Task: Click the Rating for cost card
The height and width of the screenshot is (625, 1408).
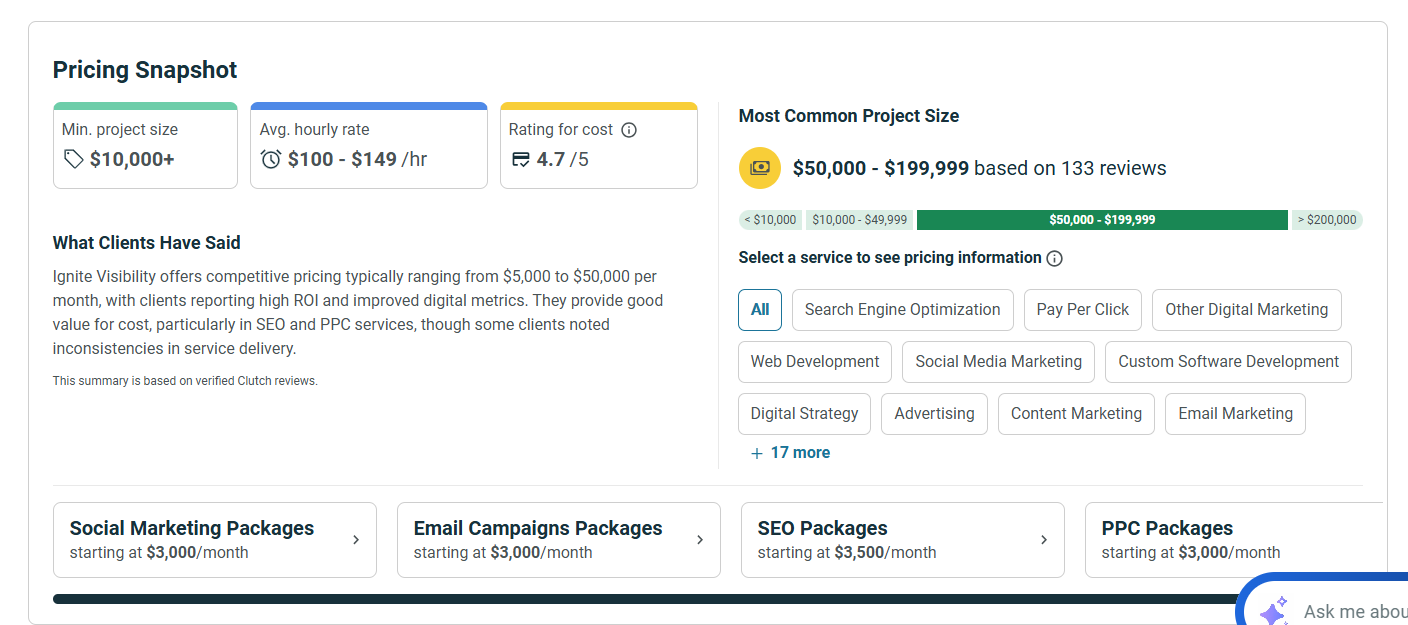Action: coord(599,145)
